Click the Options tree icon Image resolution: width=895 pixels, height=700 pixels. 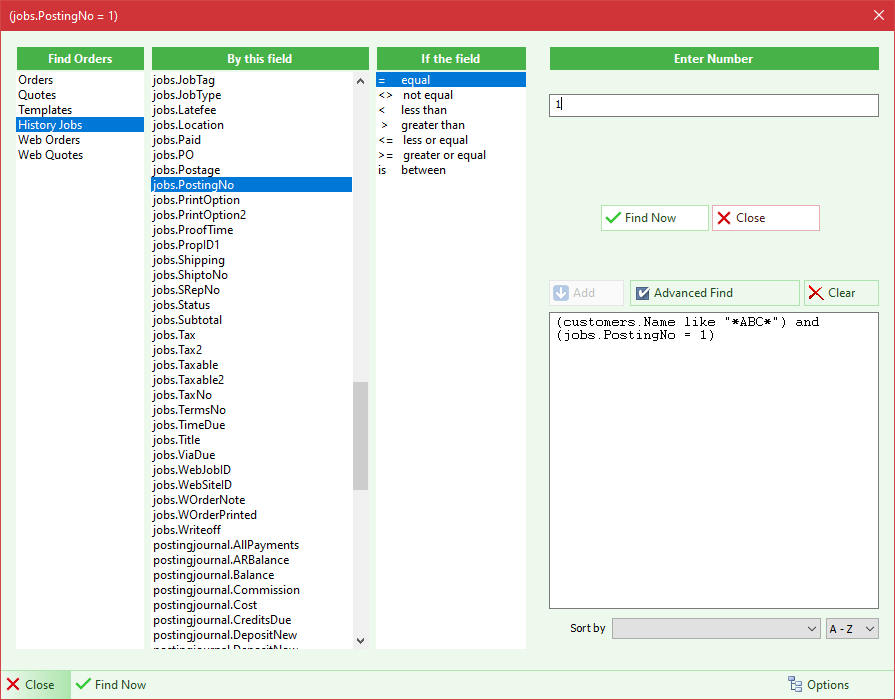pyautogui.click(x=795, y=684)
